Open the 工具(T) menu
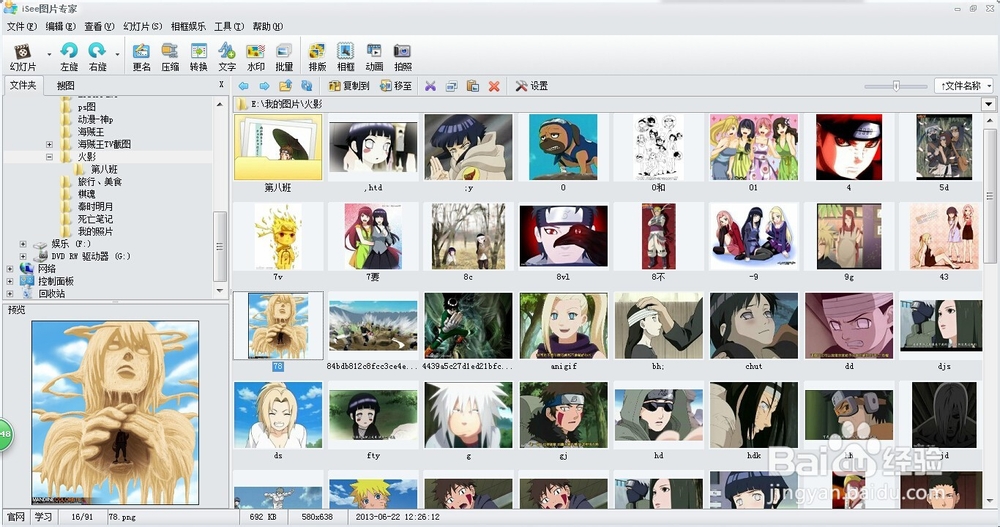Viewport: 1000px width, 527px height. click(x=229, y=26)
